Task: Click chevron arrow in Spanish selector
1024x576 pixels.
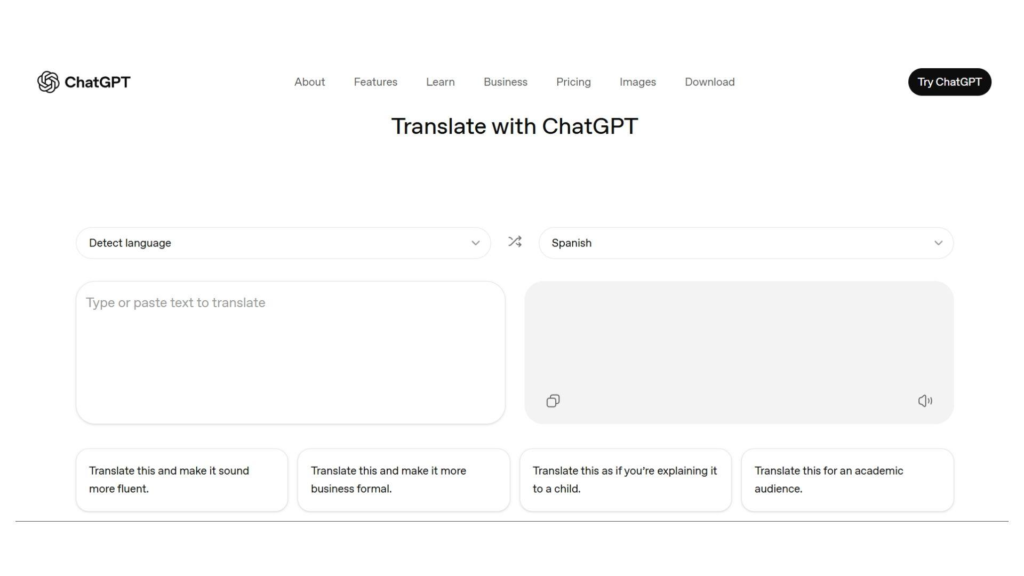Action: pyautogui.click(x=938, y=243)
